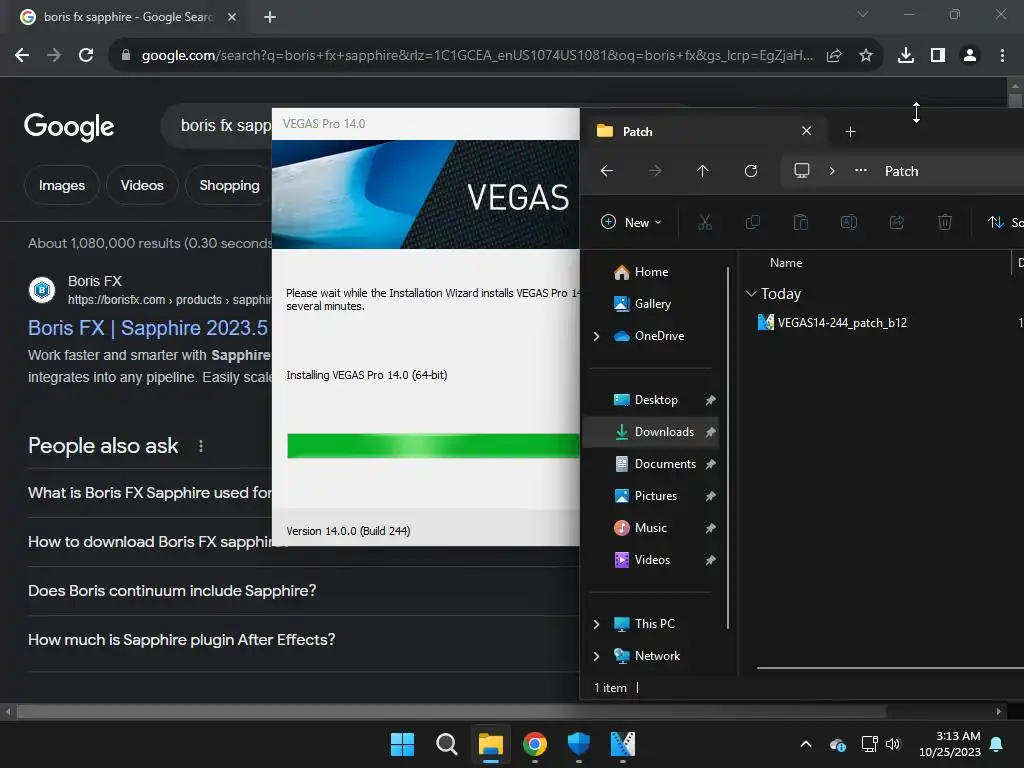Open Boris FX Sapphire 2023.5 result link

click(148, 328)
